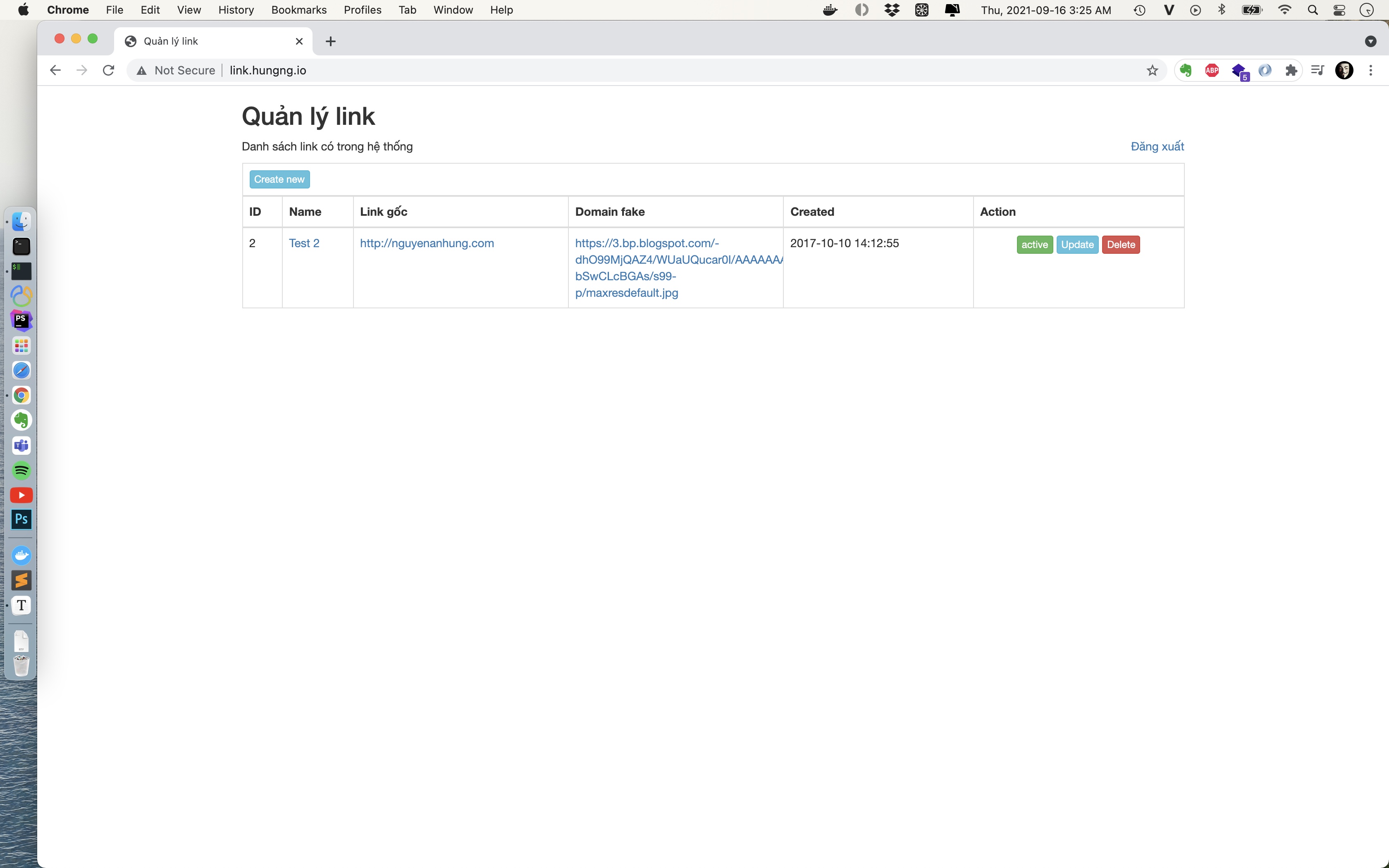This screenshot has height=868, width=1389.
Task: Expand the tab search dropdown arrow
Action: [x=1371, y=41]
